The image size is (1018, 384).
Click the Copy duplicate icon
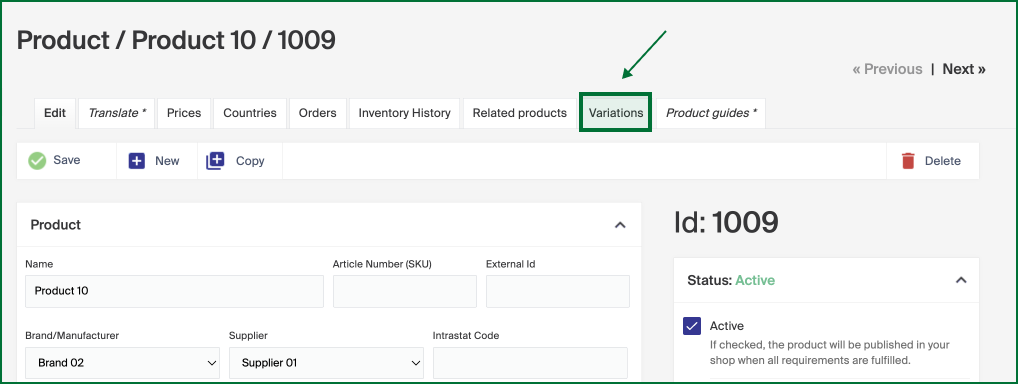click(215, 161)
